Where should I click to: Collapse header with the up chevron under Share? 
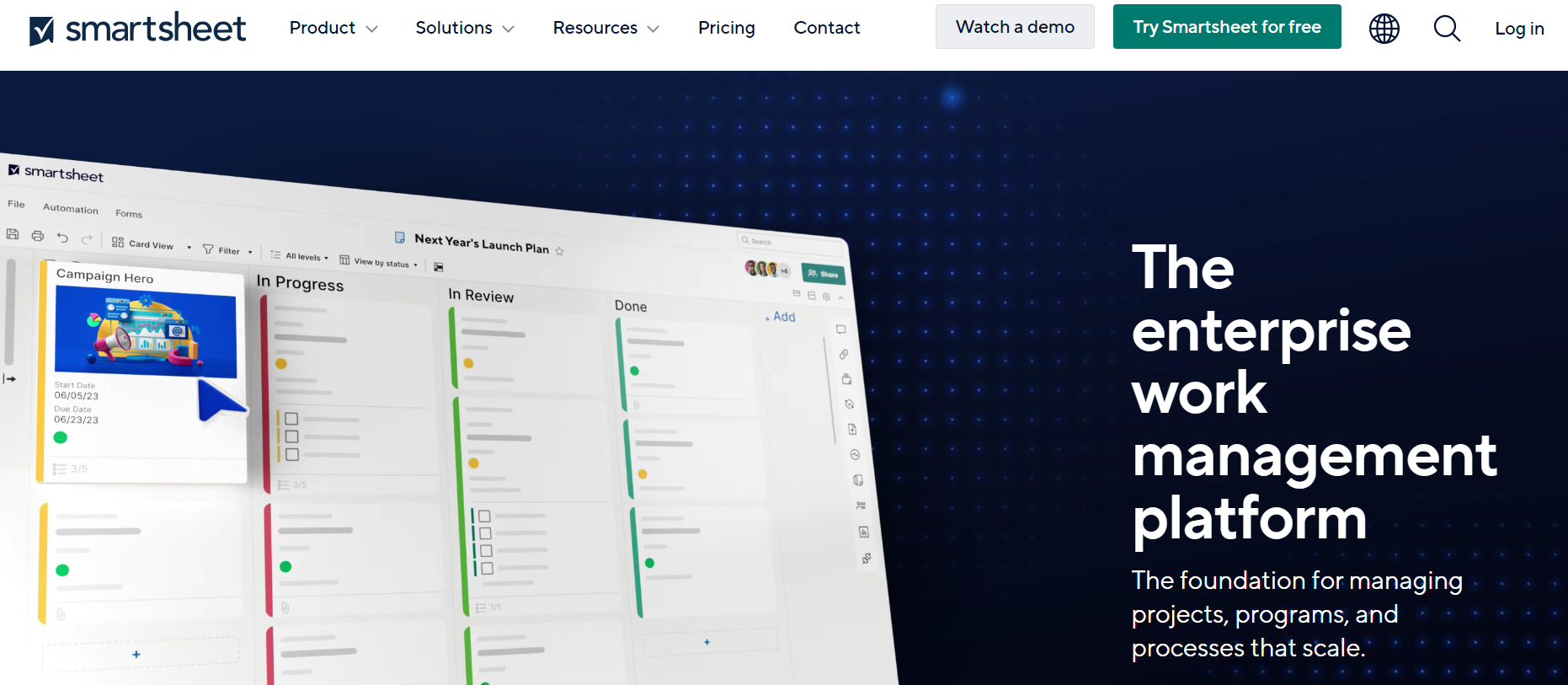(840, 297)
